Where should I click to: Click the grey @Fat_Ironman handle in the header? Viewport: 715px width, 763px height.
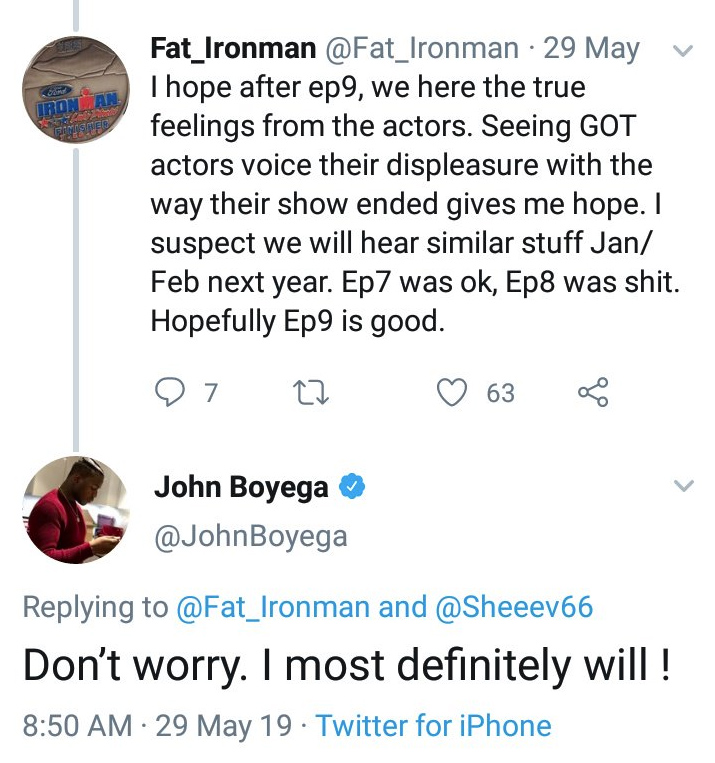click(420, 48)
